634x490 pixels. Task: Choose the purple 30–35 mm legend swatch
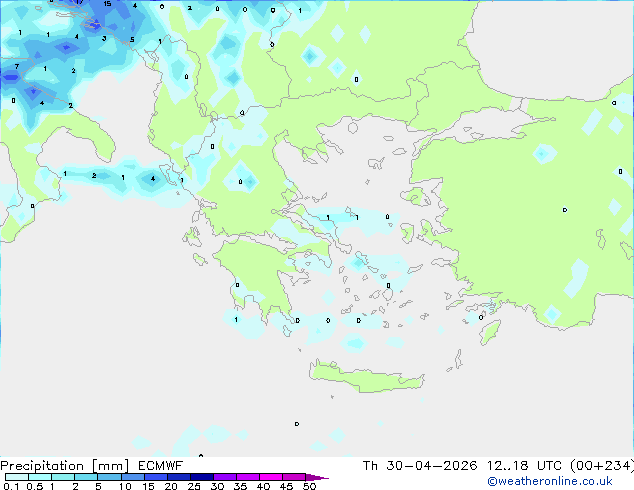click(225, 477)
